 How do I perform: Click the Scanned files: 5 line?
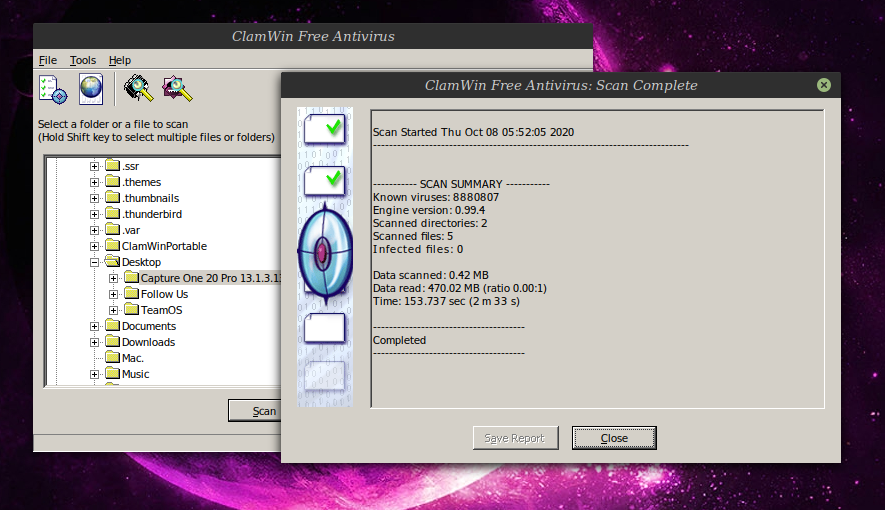click(413, 236)
